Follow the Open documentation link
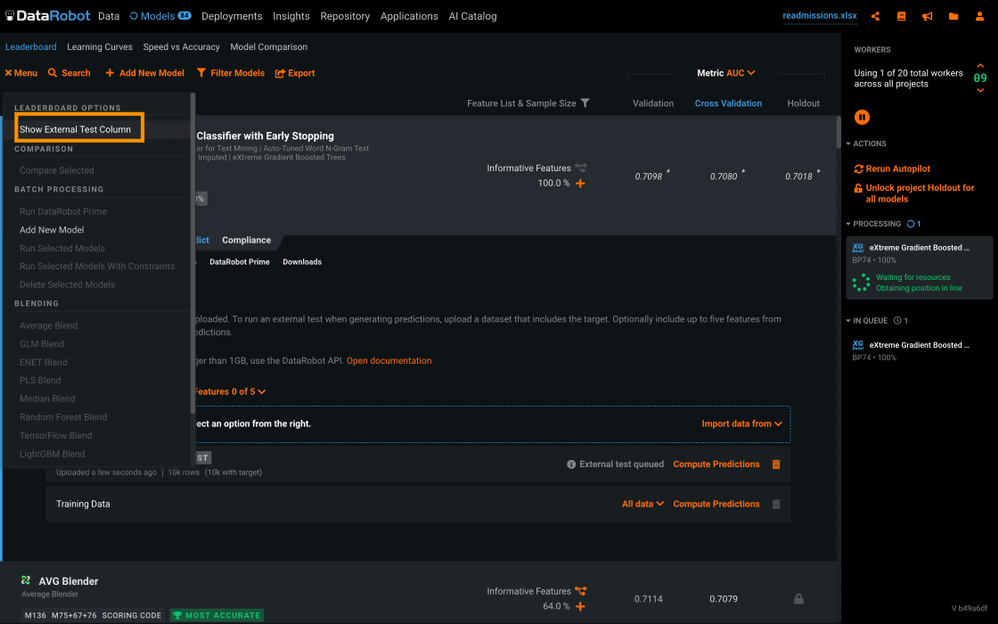Image resolution: width=998 pixels, height=624 pixels. click(389, 361)
